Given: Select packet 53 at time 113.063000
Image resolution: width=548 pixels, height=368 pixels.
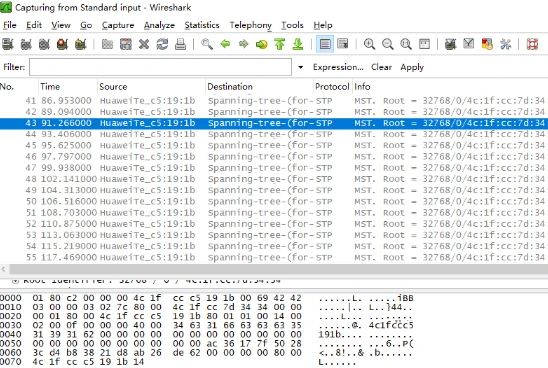Looking at the screenshot, I should pyautogui.click(x=274, y=235).
